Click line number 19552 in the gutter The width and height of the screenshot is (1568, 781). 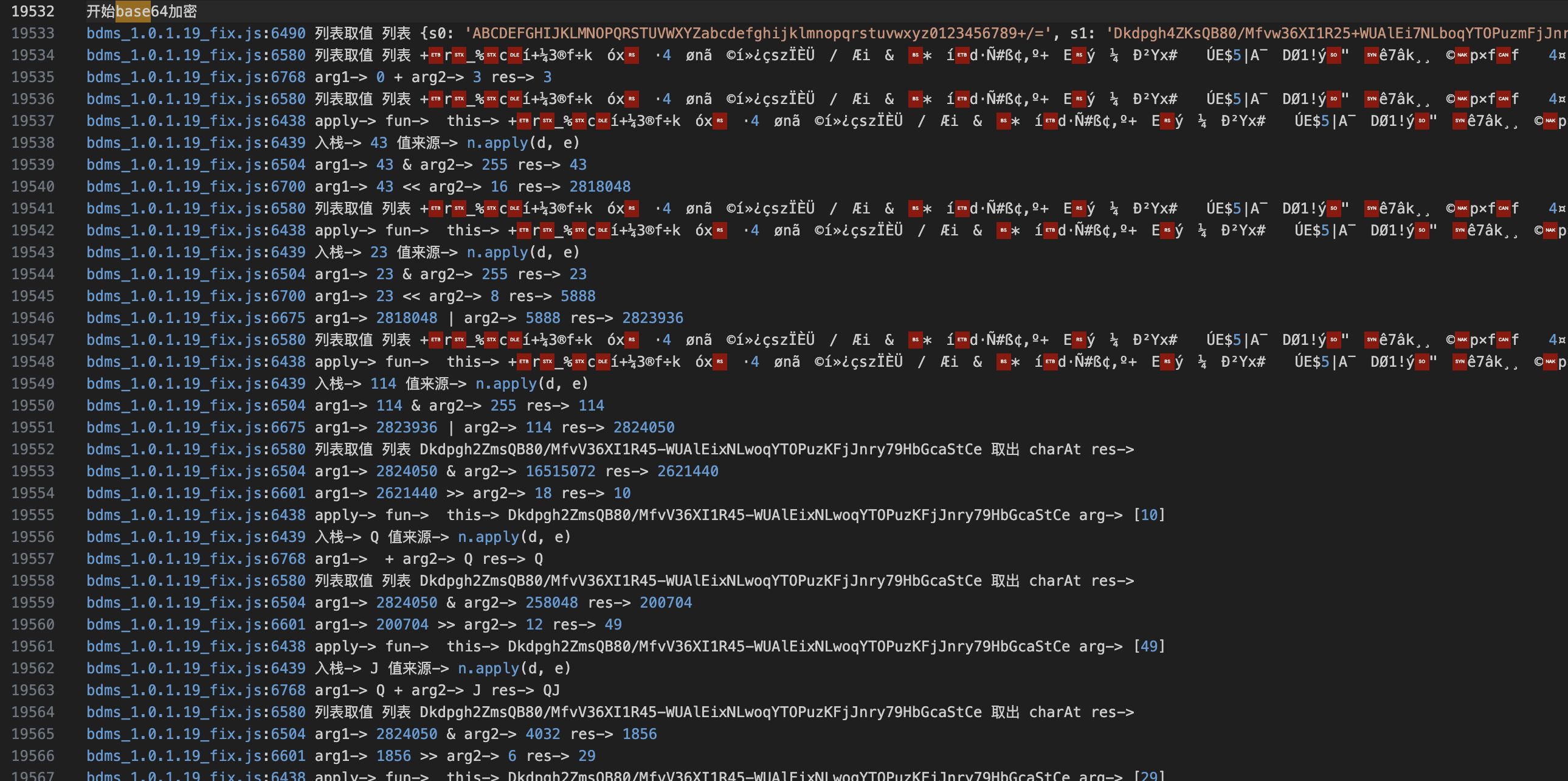(33, 450)
